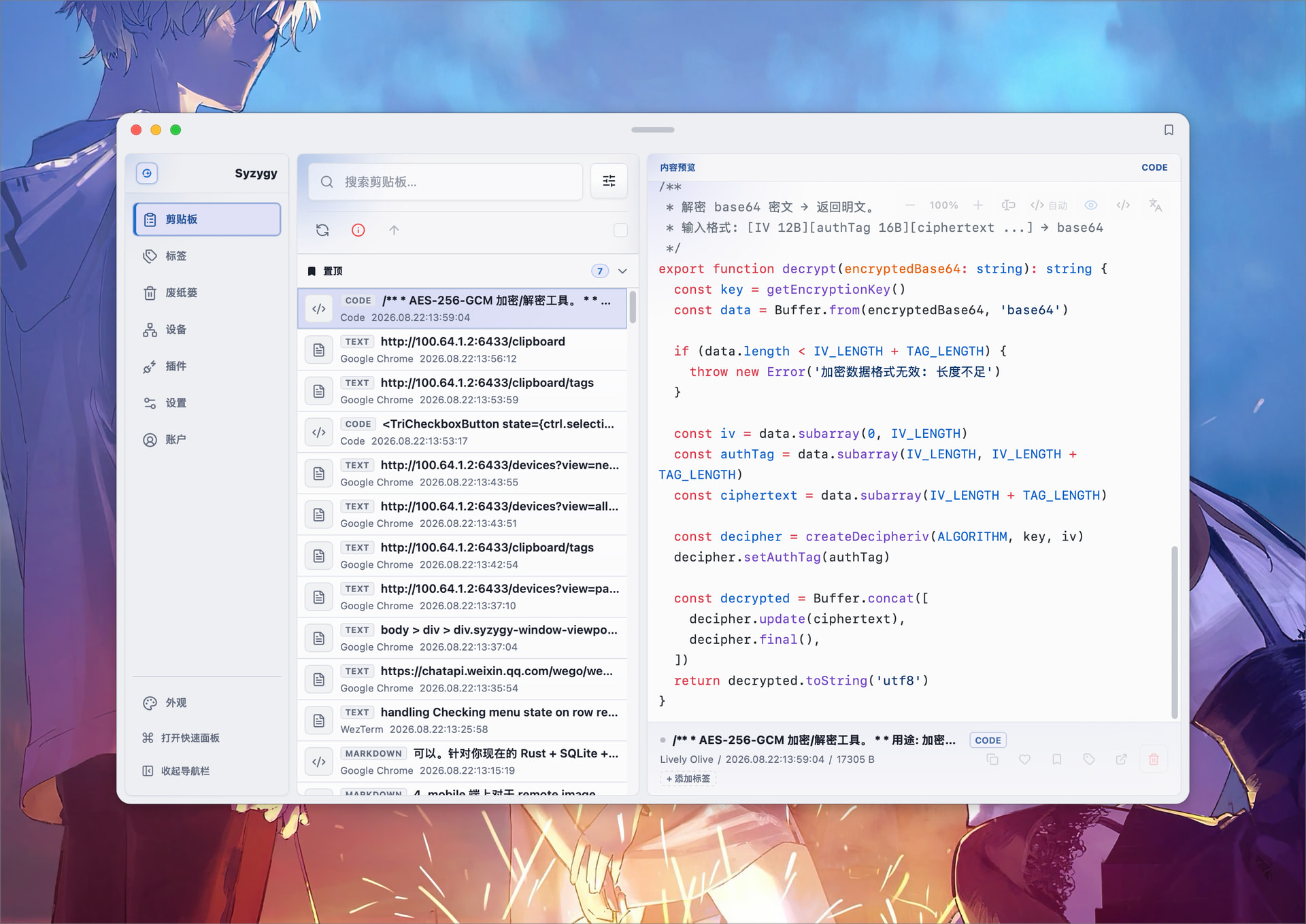Select the body > div syzygy-window entry
This screenshot has width=1306, height=924.
462,638
